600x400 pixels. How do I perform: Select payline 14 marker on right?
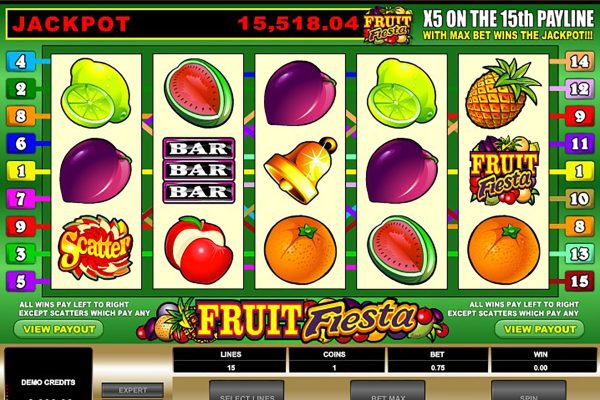point(579,61)
